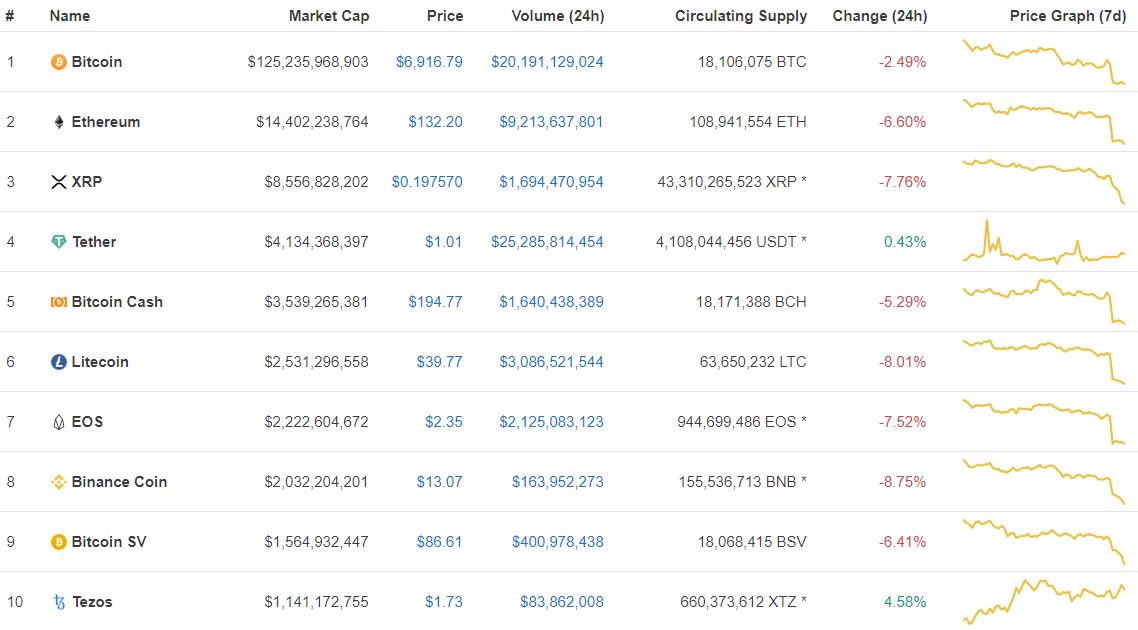Screen dimensions: 1138x630
Task: Click the EOS logo icon
Action: 59,422
